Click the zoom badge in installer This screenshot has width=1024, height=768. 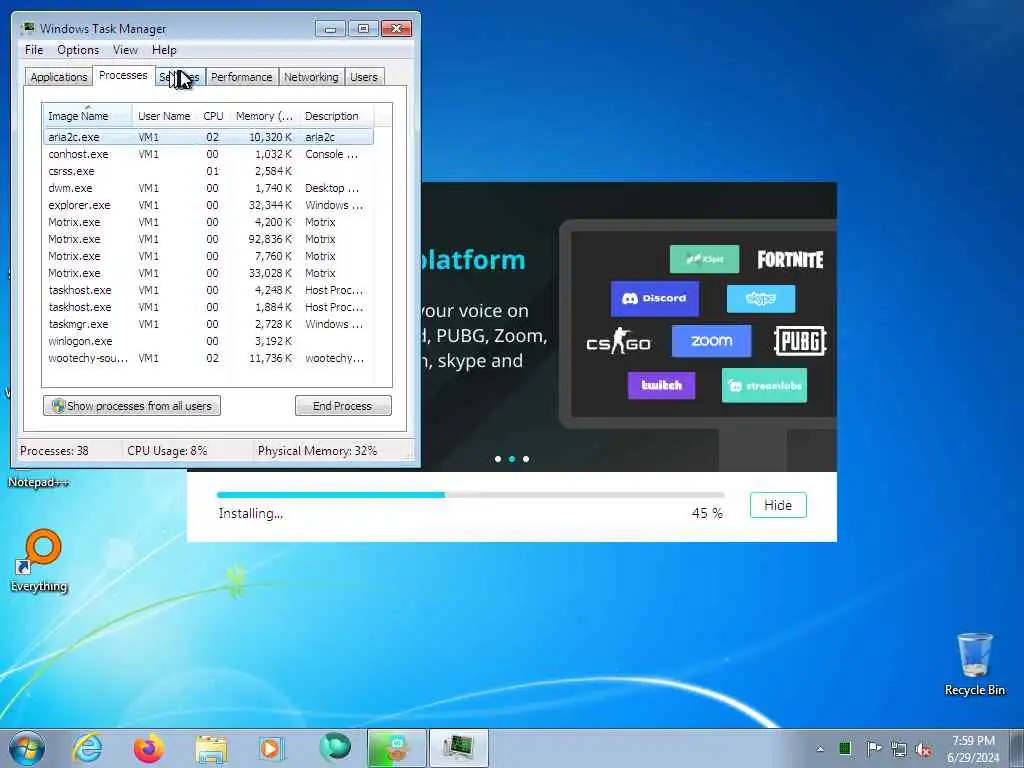pyautogui.click(x=711, y=341)
